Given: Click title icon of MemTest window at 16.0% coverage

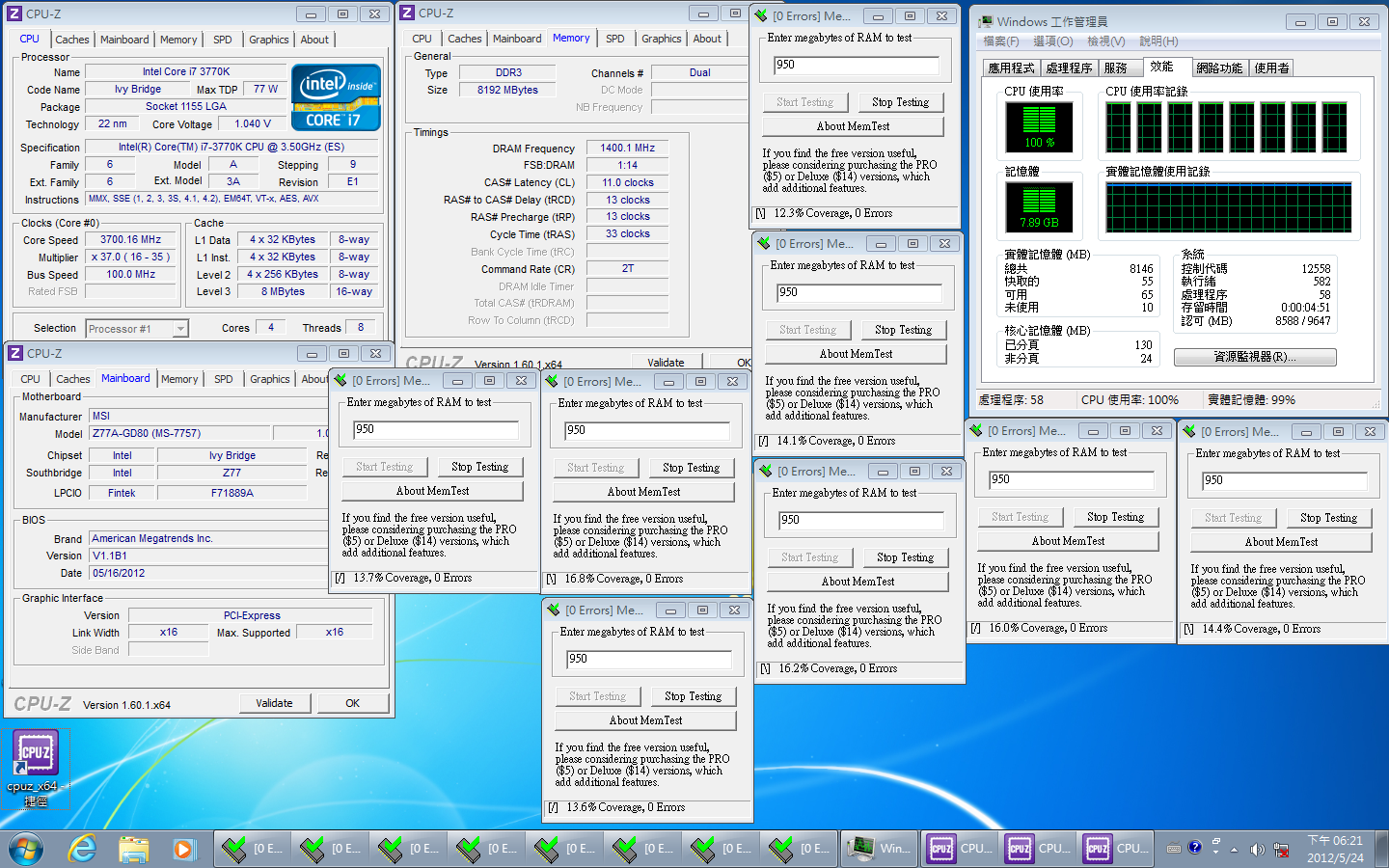Looking at the screenshot, I should (976, 430).
